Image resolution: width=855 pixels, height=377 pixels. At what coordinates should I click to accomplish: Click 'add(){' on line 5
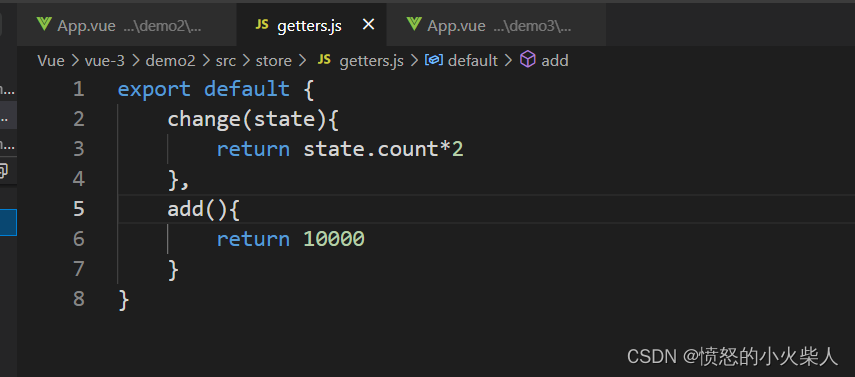click(204, 209)
